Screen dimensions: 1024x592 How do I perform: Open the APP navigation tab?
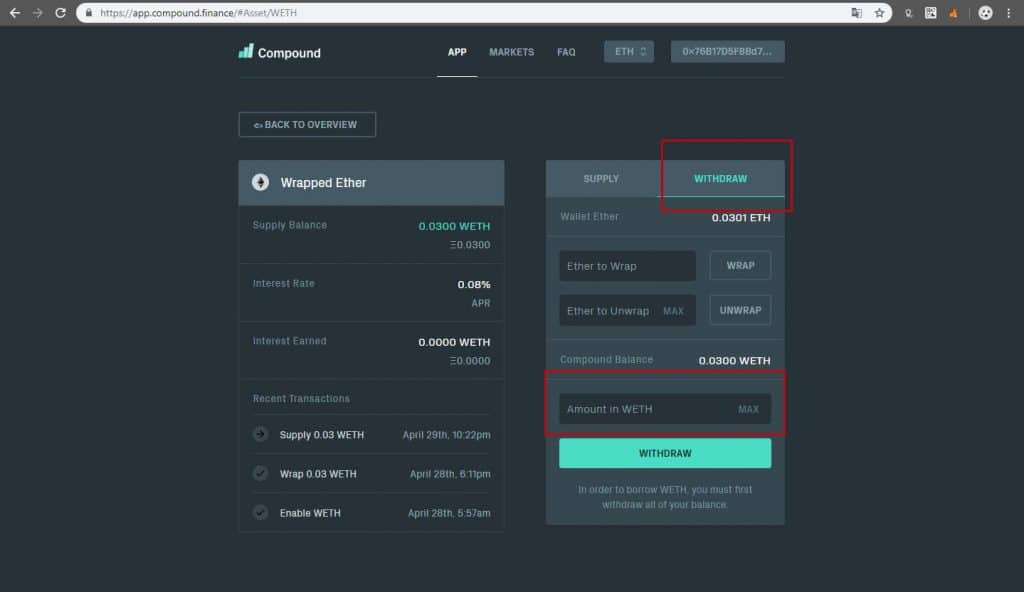[x=457, y=52]
